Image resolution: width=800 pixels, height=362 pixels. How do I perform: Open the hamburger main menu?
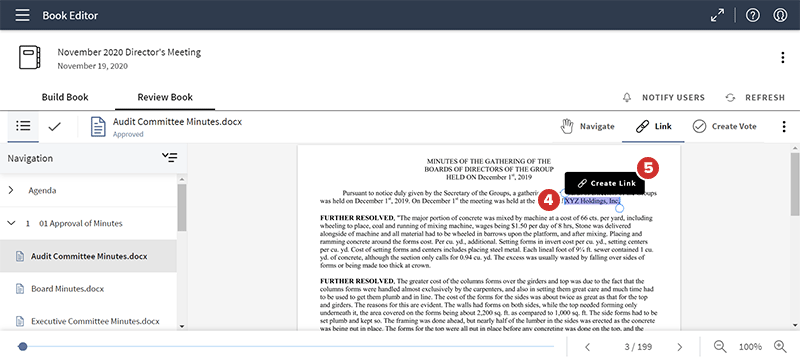point(22,15)
